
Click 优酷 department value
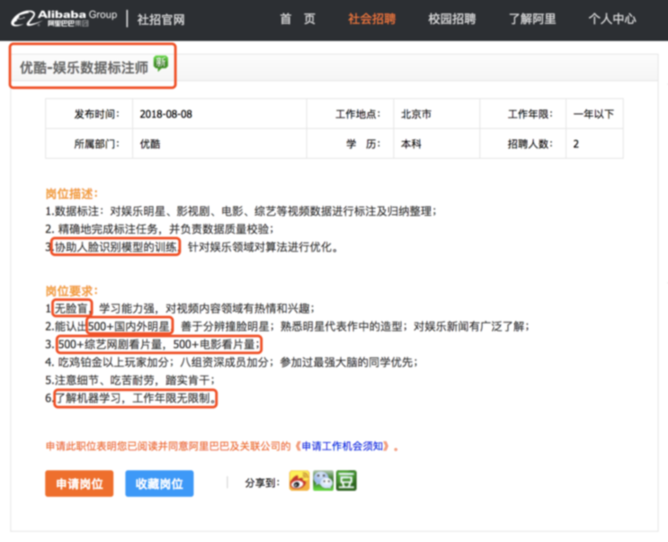click(x=150, y=144)
